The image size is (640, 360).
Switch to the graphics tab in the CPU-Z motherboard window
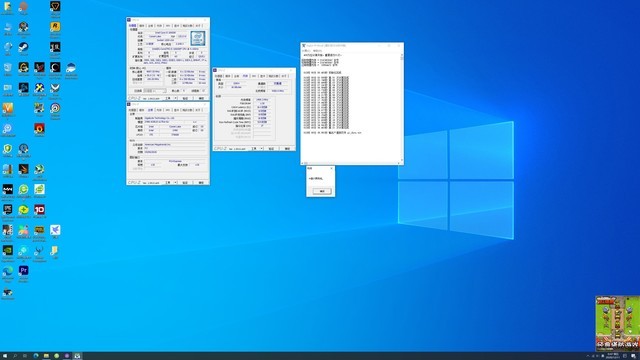coord(176,110)
